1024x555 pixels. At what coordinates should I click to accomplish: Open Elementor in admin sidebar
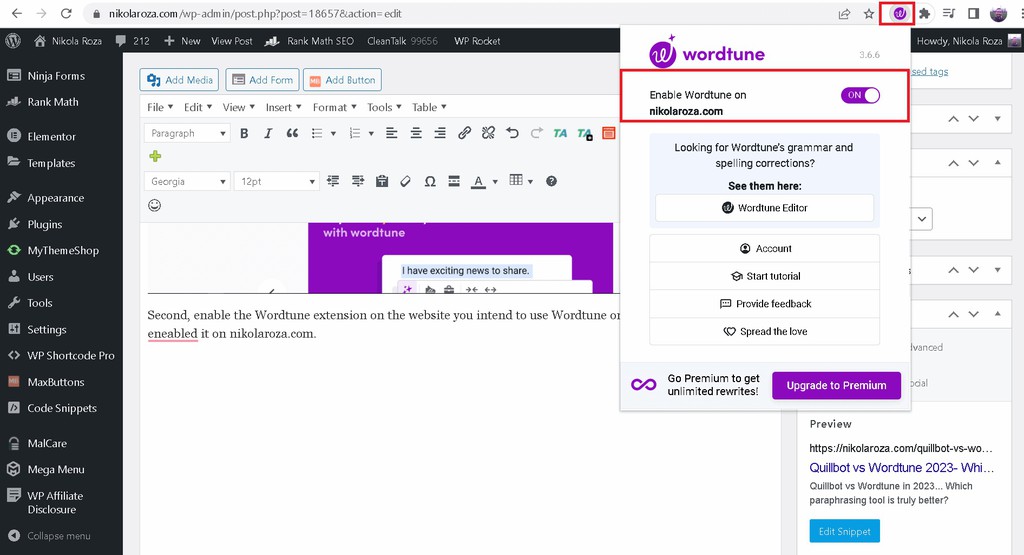tap(51, 136)
